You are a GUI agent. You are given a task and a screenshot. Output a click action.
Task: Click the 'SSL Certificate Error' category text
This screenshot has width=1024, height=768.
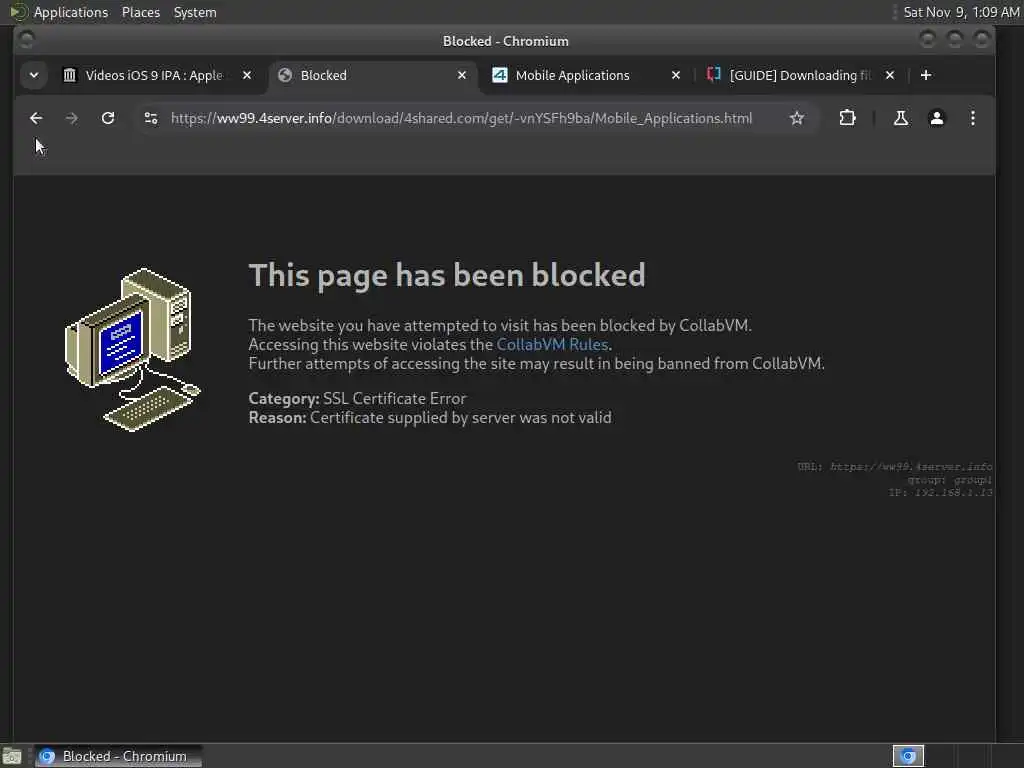point(394,398)
